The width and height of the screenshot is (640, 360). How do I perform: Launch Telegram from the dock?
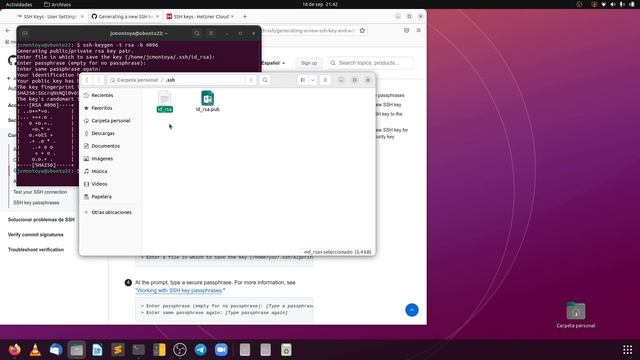pyautogui.click(x=200, y=350)
